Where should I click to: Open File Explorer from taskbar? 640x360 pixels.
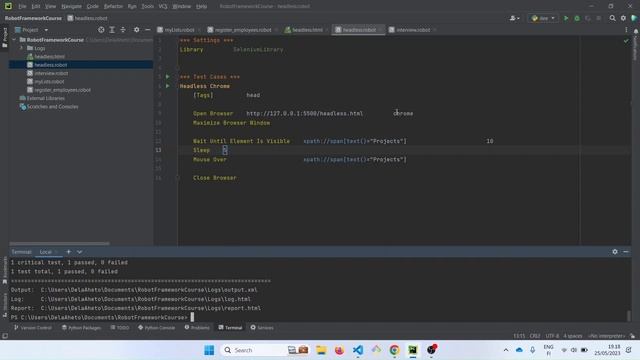(321, 350)
